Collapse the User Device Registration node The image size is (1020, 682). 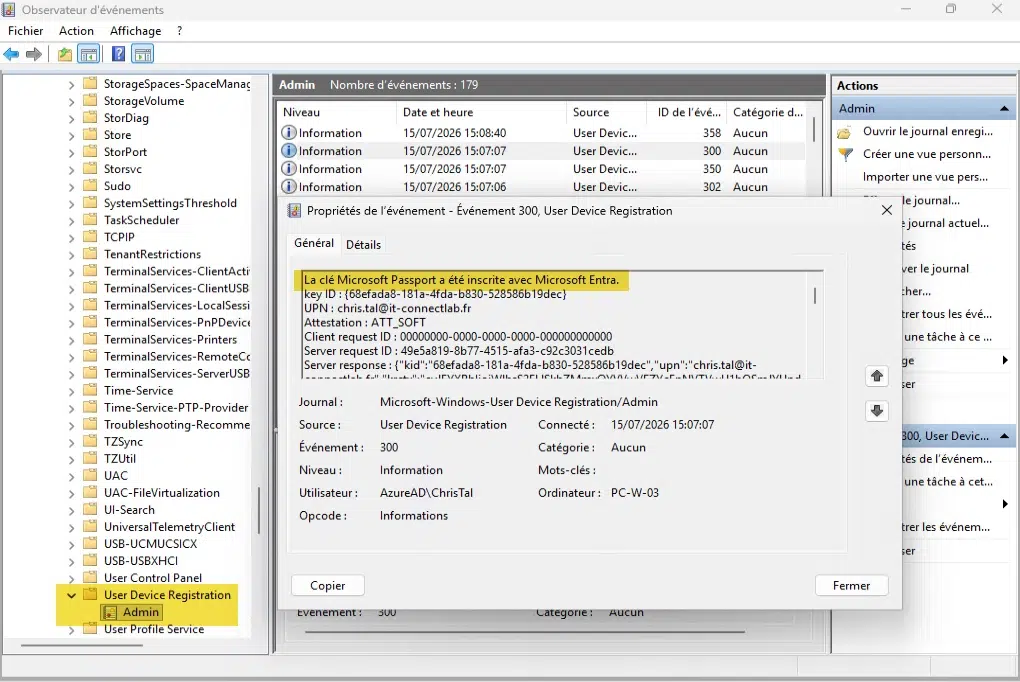[x=72, y=595]
